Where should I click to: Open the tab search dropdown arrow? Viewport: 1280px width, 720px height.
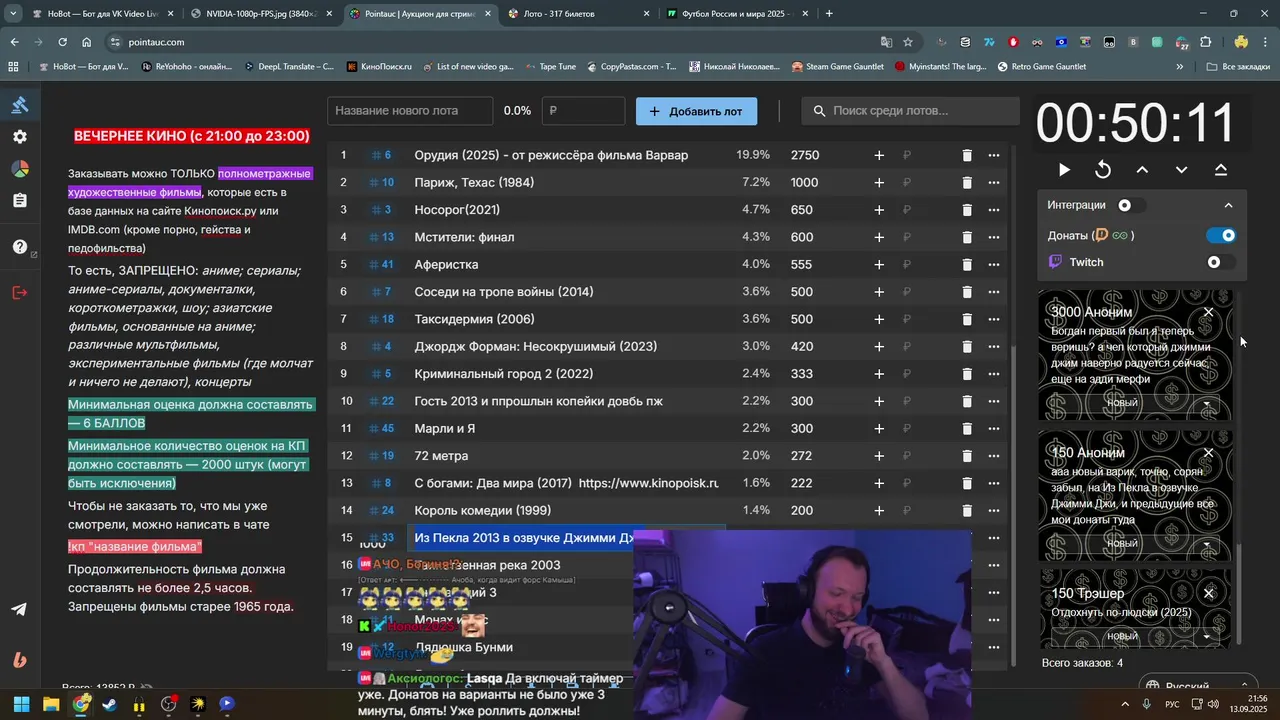12,14
